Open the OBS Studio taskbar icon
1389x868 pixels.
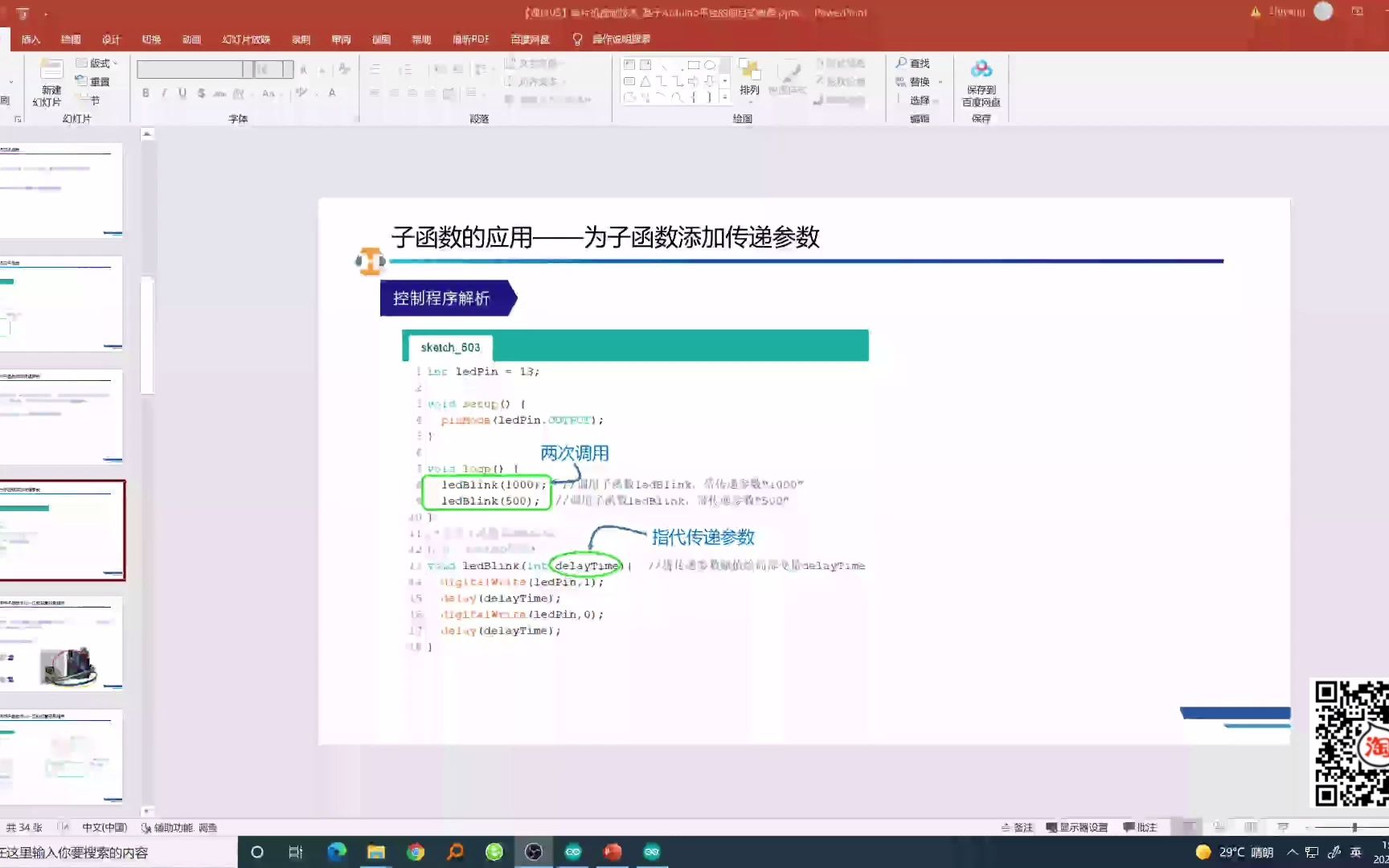point(534,852)
